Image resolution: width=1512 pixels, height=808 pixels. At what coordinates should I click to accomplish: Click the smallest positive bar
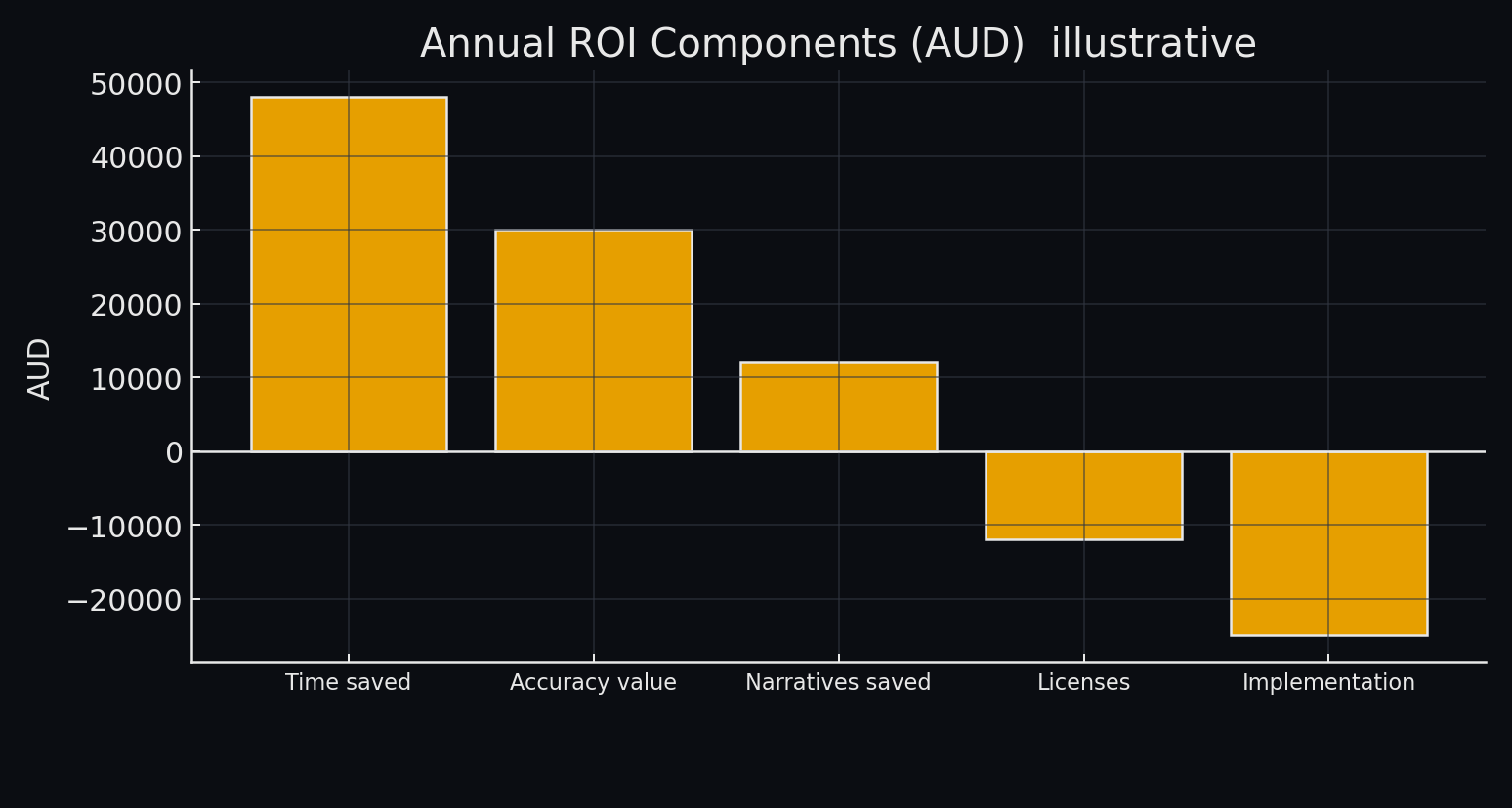pos(838,405)
